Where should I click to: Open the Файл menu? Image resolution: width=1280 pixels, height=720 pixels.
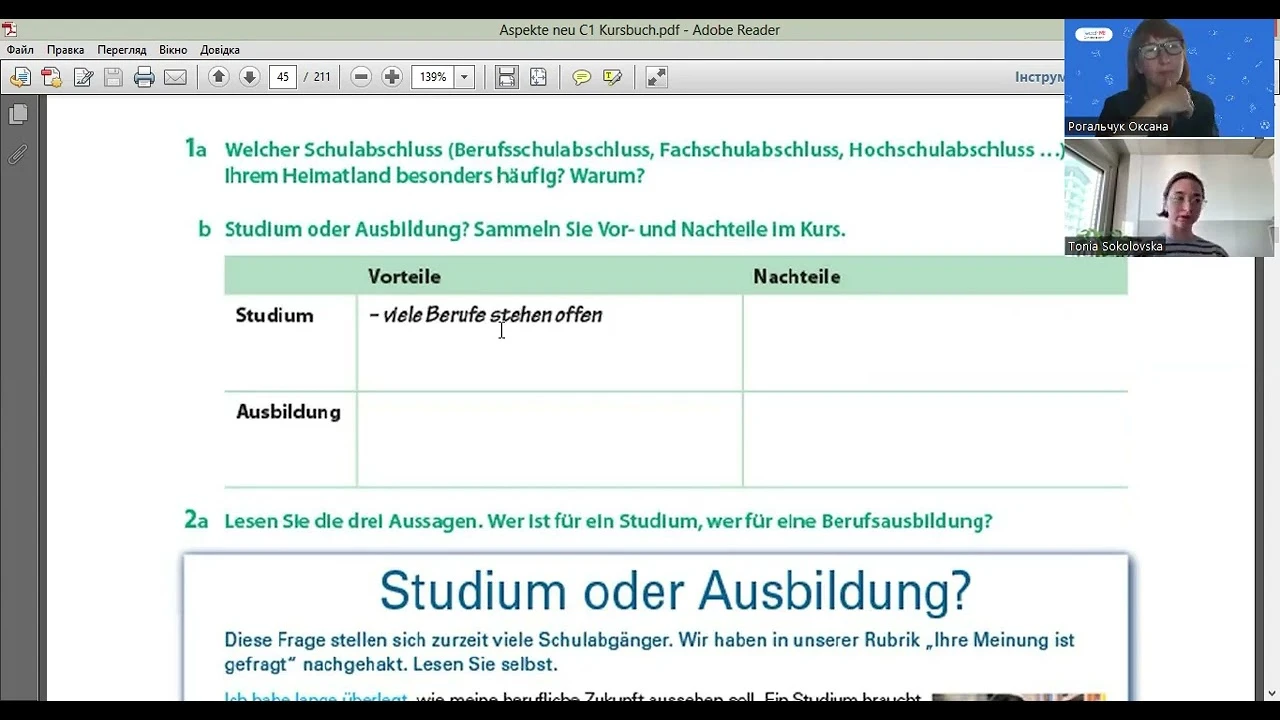[x=20, y=50]
